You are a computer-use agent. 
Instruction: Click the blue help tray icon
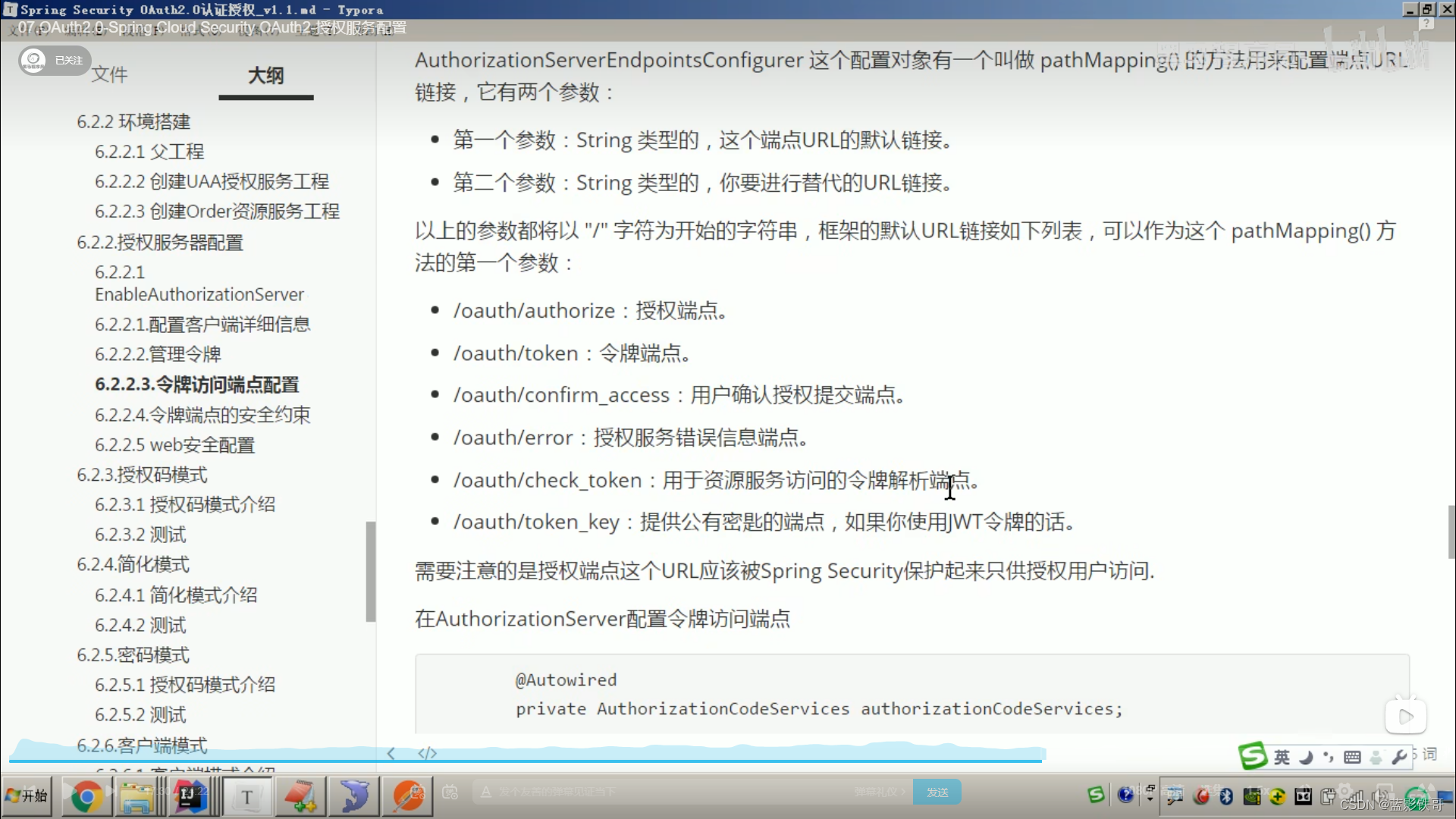point(1125,795)
